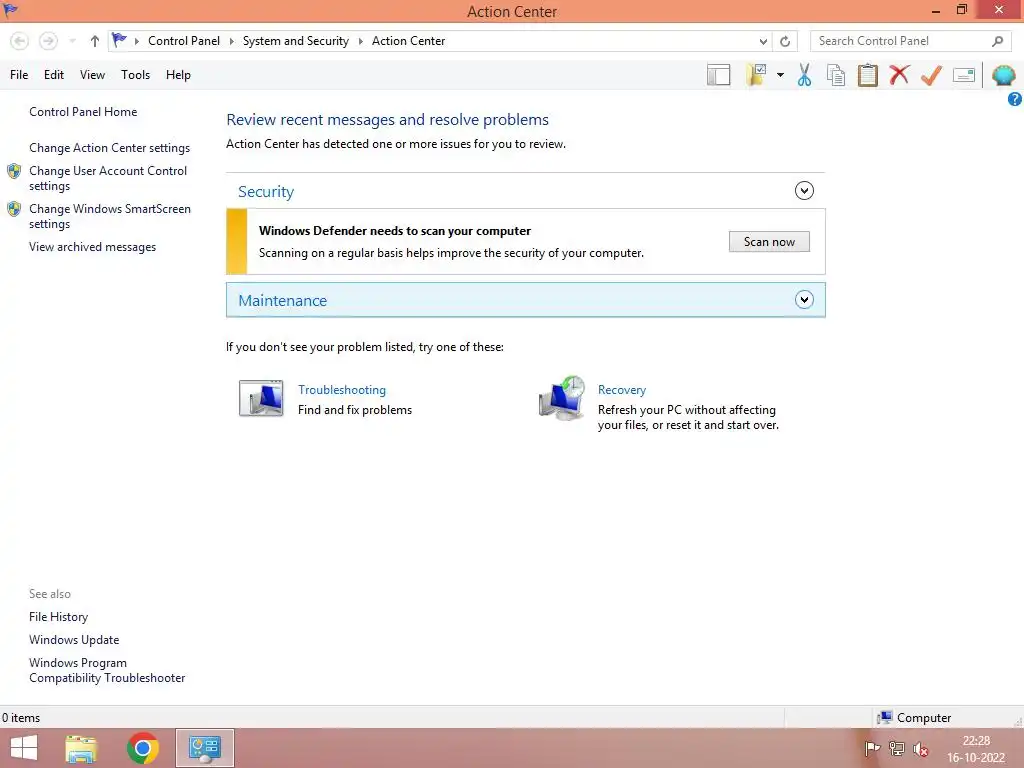
Task: Open the Edit menu
Action: 54,75
